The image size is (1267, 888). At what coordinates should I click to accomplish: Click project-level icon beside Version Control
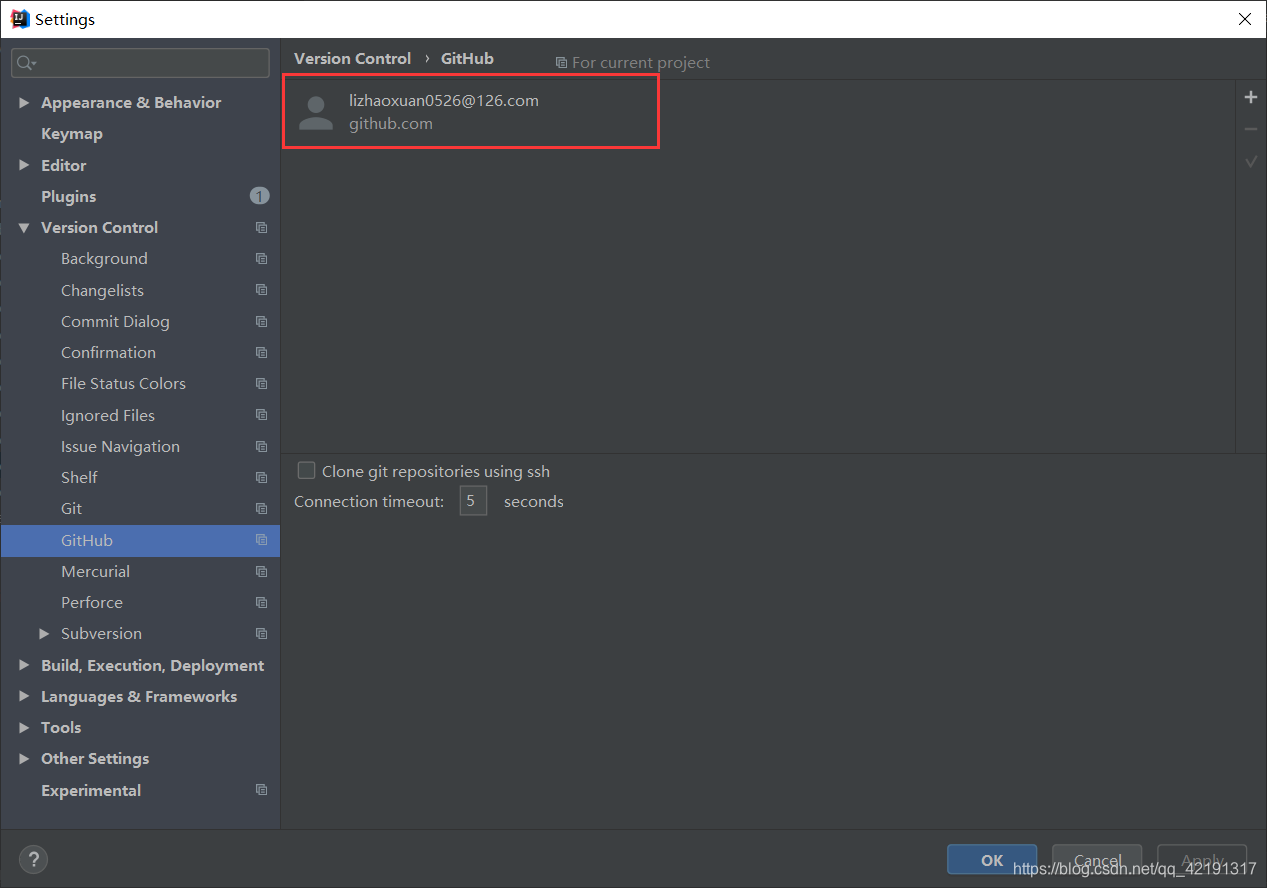(x=261, y=228)
